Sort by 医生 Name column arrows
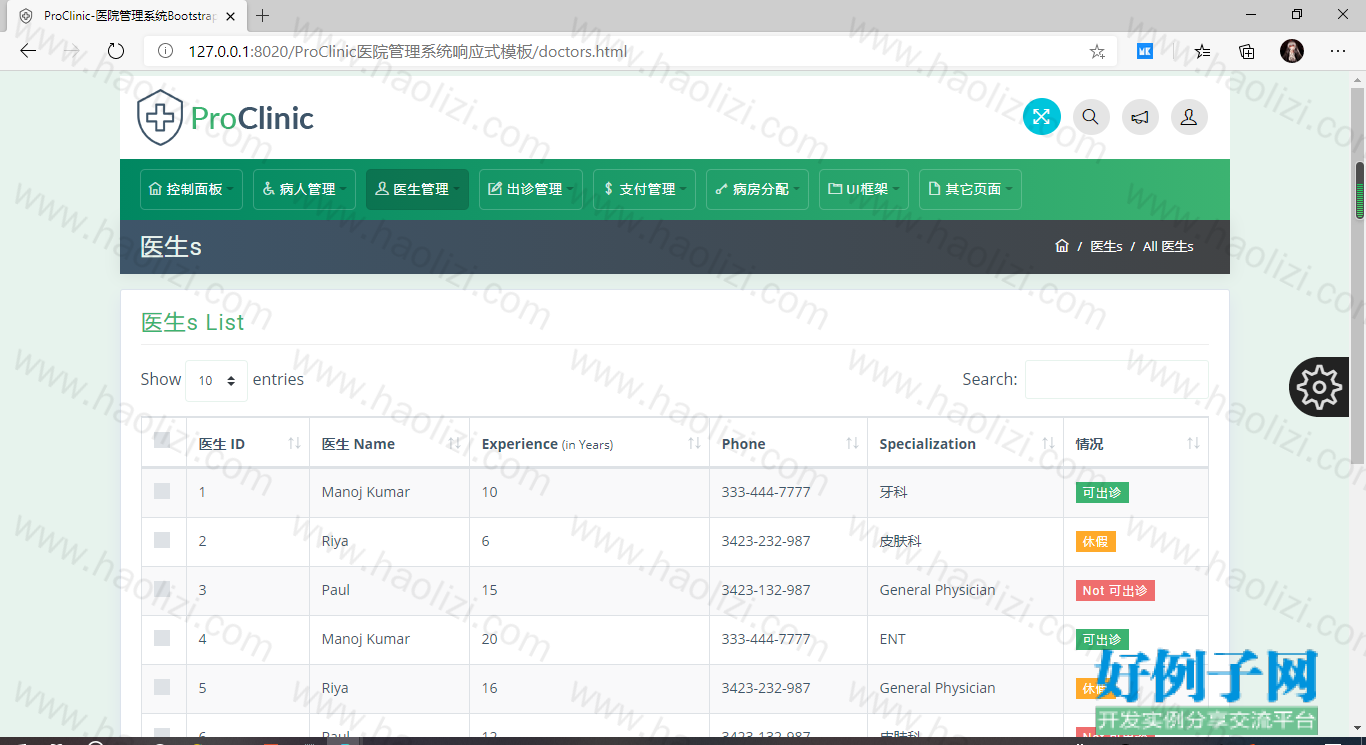Viewport: 1366px width, 745px height. 454,443
